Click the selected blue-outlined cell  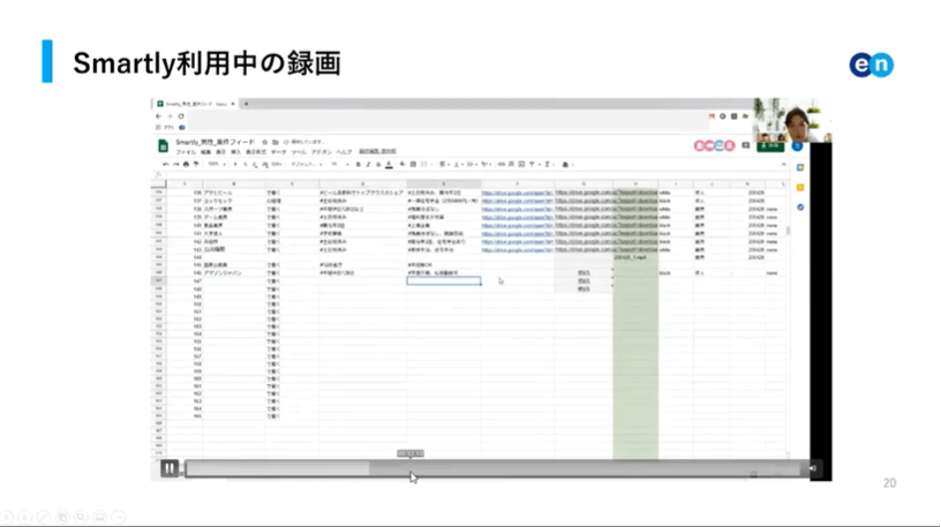pos(443,281)
